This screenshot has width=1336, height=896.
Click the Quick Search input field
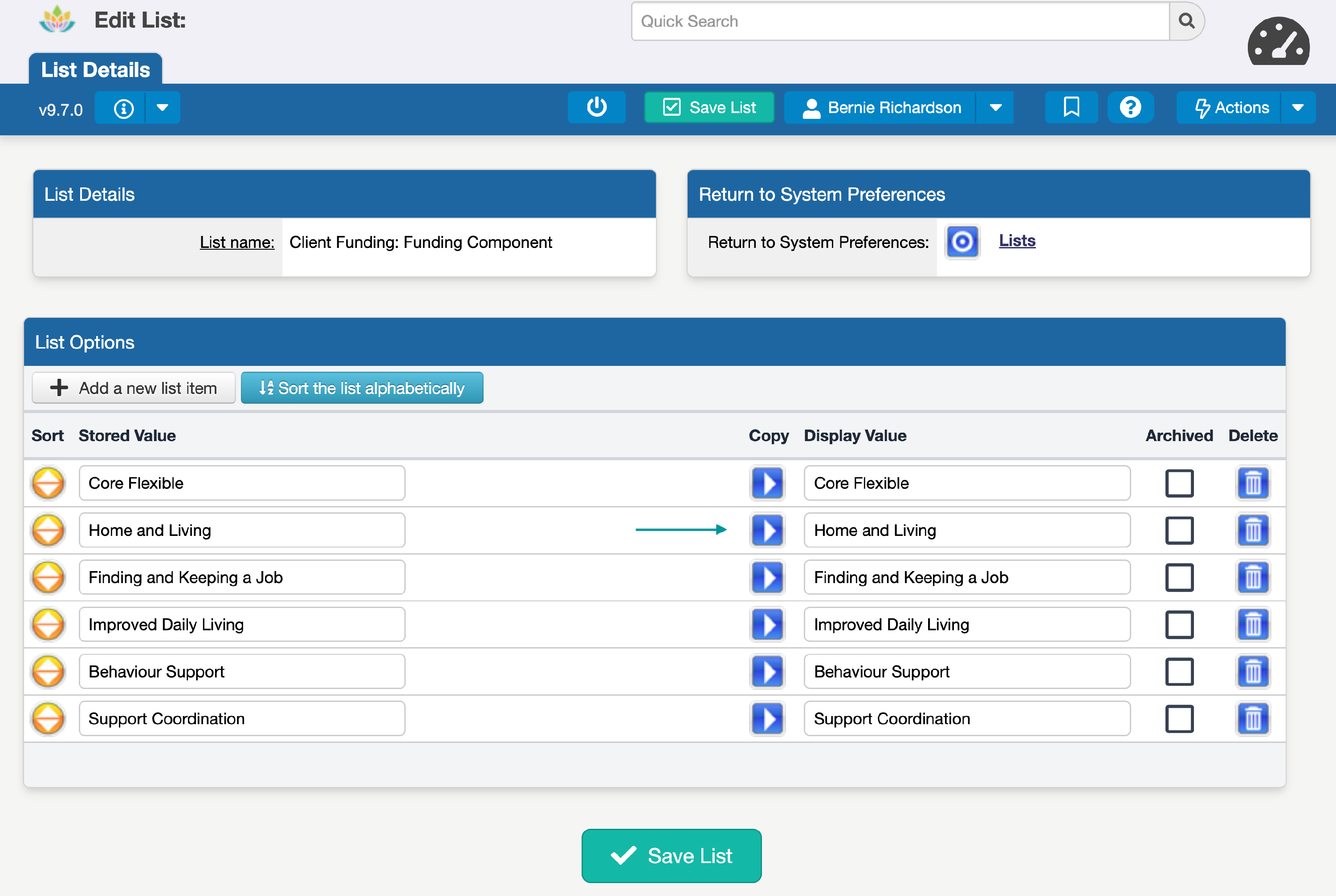(900, 22)
